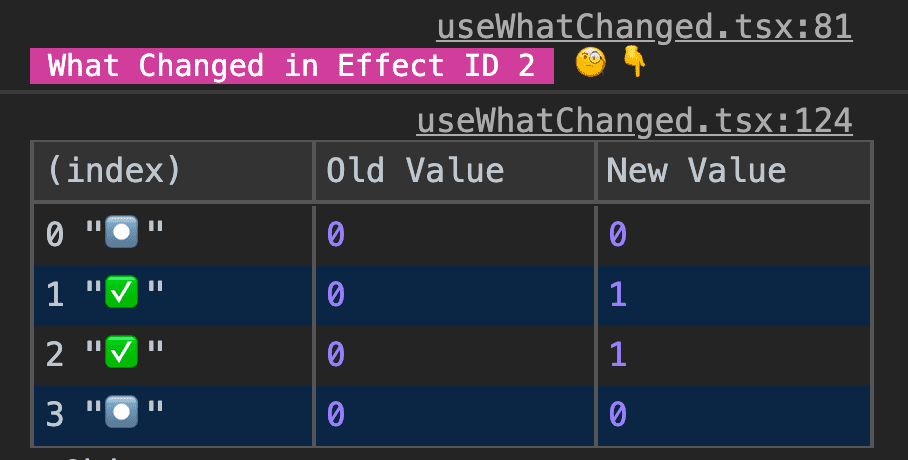Sort table by the (index) column header
Screen dimensions: 908x460
173,171
